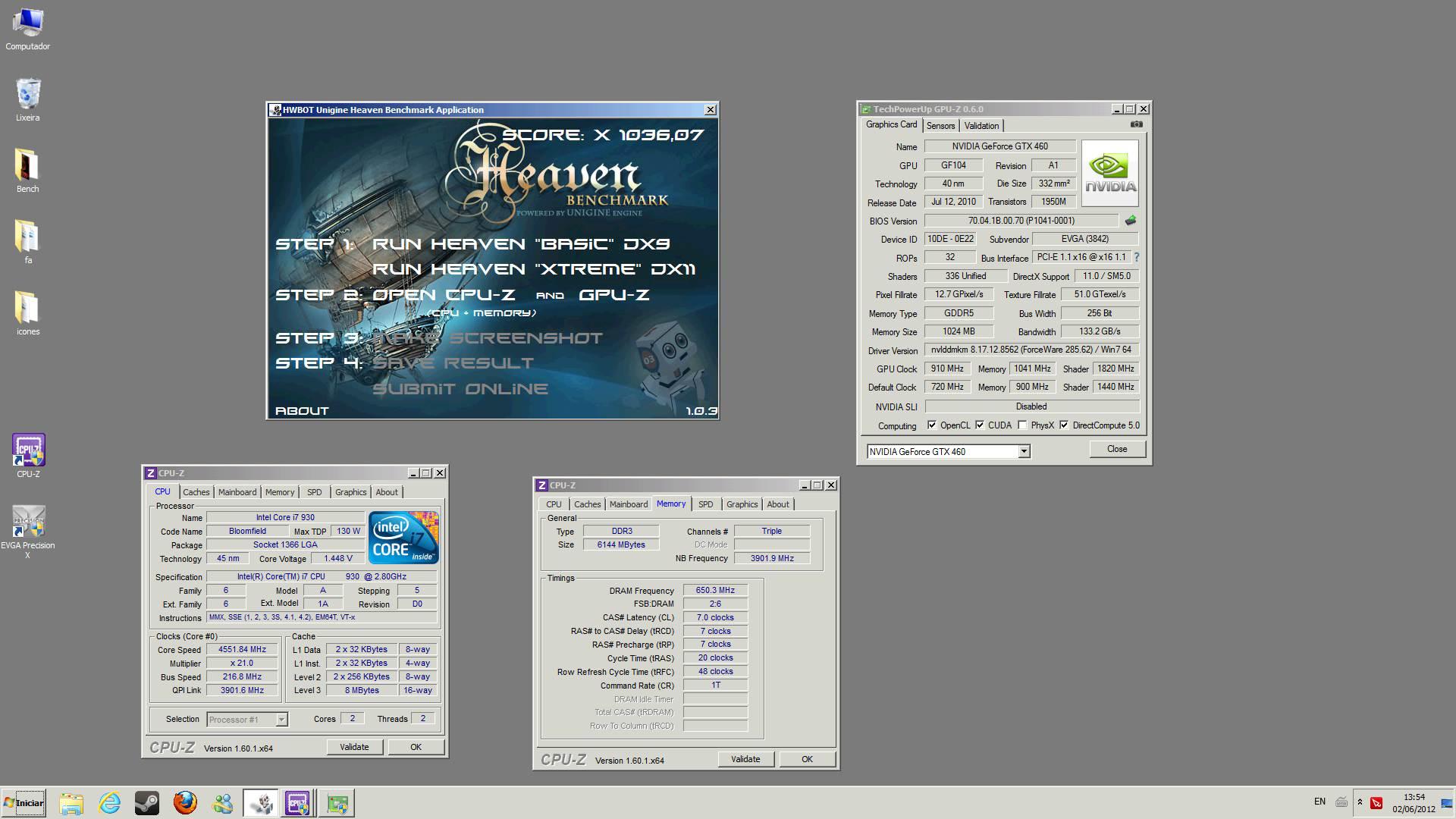
Task: Click About in Heaven benchmark window
Action: [x=302, y=411]
